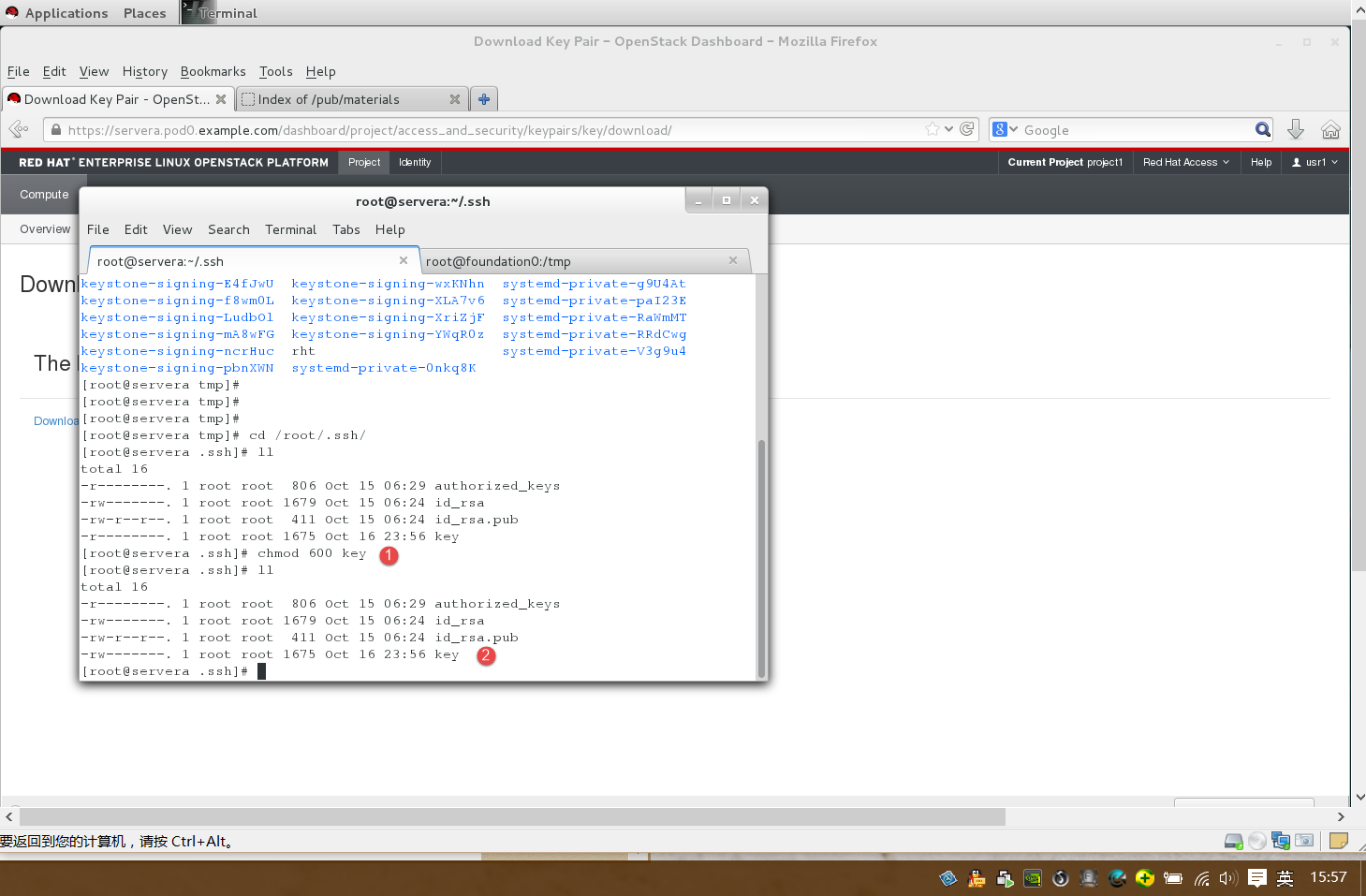Click the search magnifier icon
This screenshot has height=896, width=1366.
tap(1263, 129)
